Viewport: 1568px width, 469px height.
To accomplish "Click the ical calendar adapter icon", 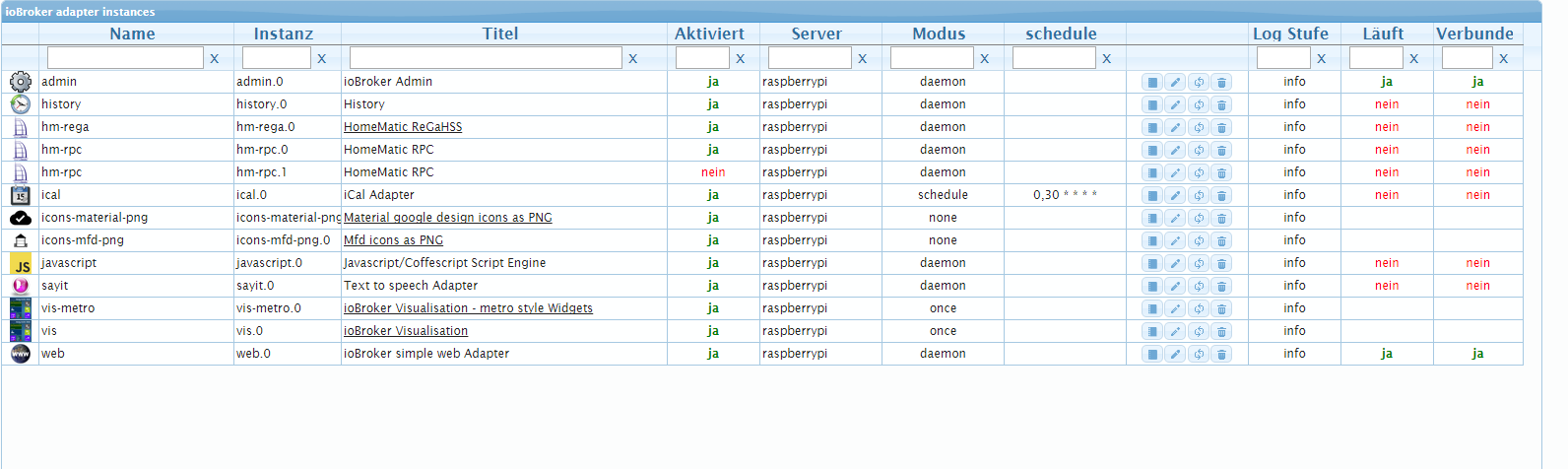I will (21, 195).
